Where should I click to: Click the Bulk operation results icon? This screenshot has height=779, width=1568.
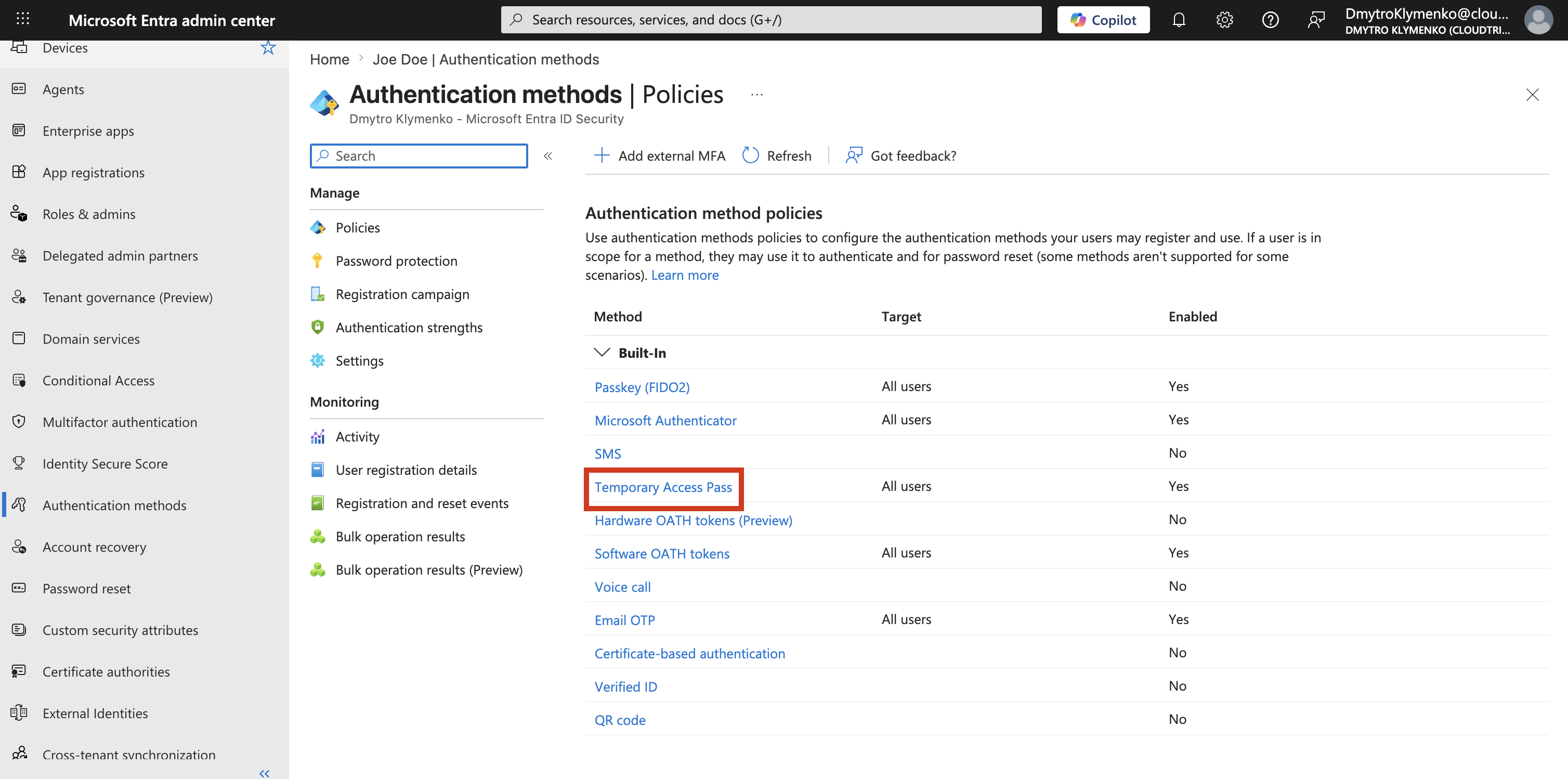318,537
